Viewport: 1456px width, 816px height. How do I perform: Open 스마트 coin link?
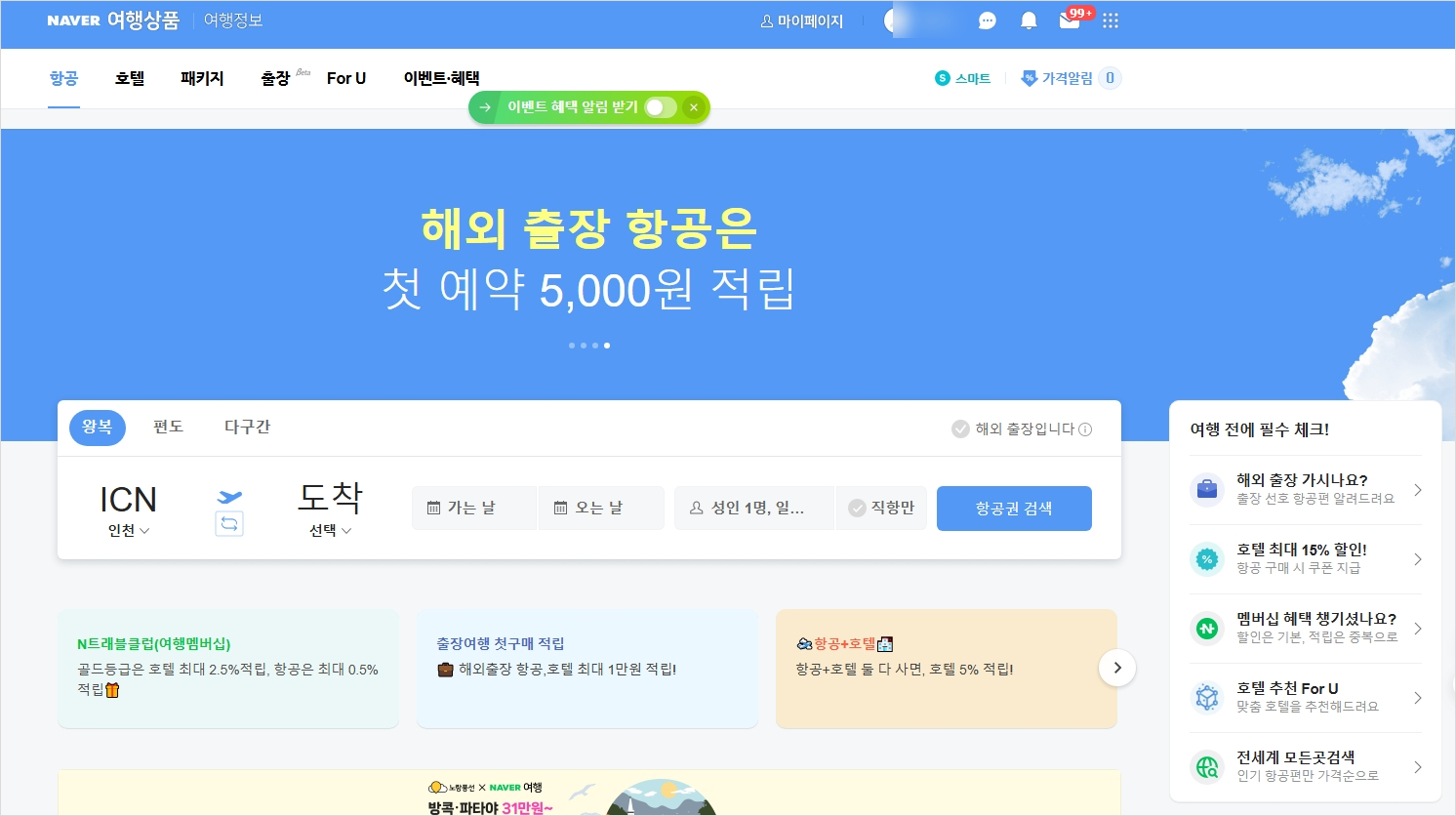[x=962, y=78]
